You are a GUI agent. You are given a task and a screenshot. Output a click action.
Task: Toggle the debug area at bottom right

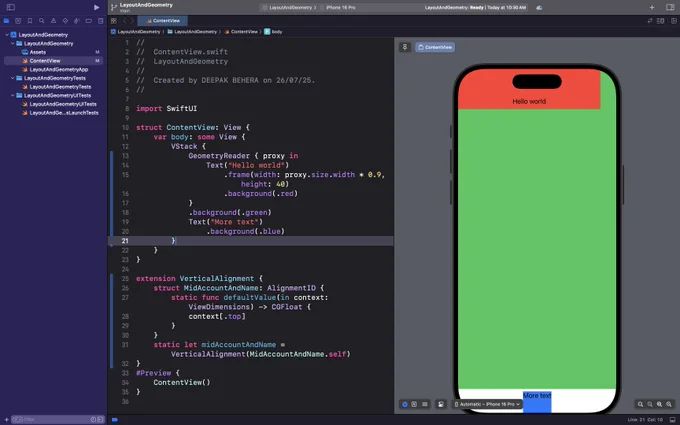(673, 419)
